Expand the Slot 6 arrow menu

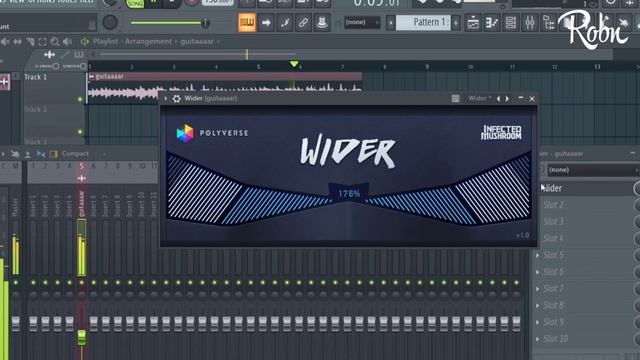pos(538,272)
